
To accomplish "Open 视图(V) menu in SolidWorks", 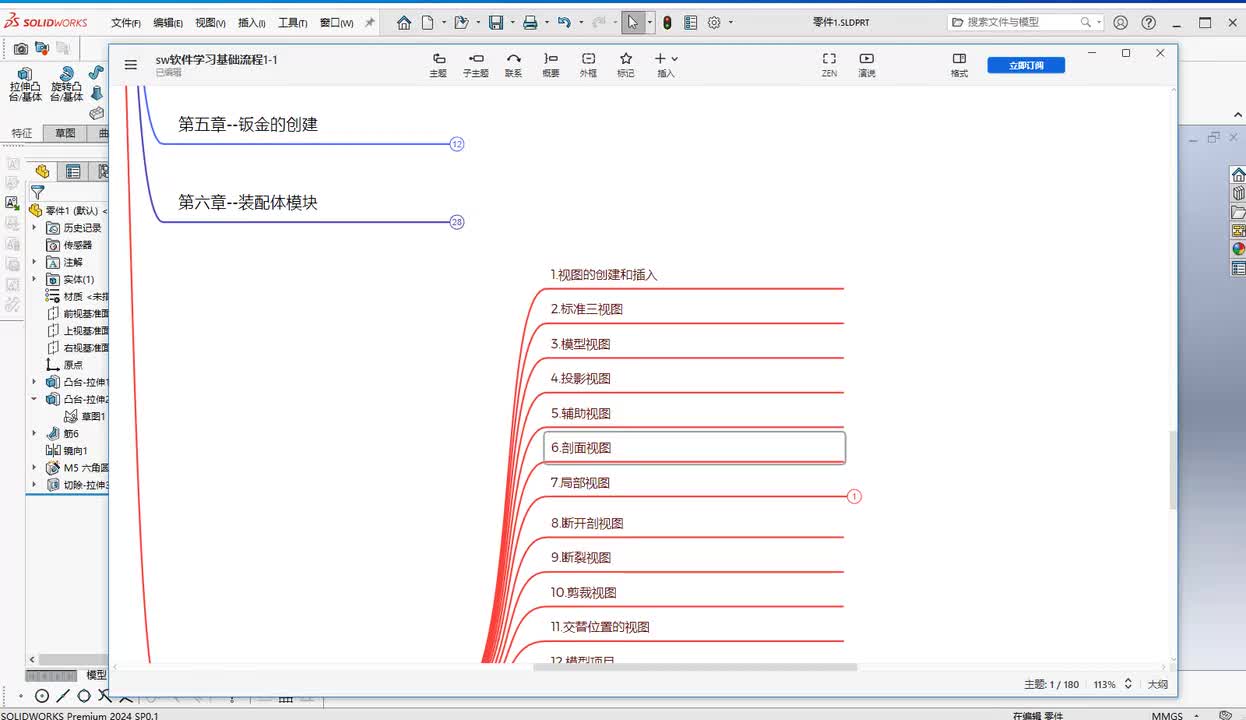I will click(x=210, y=23).
